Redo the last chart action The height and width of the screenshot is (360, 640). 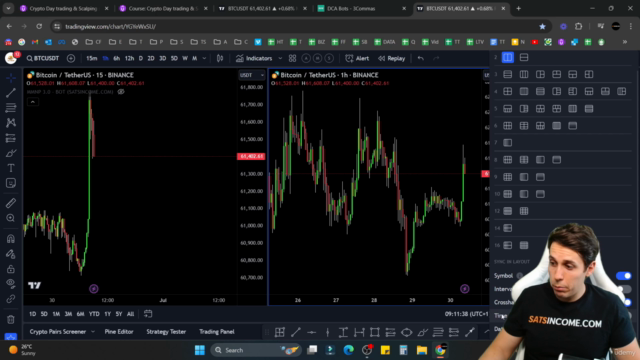[x=436, y=58]
